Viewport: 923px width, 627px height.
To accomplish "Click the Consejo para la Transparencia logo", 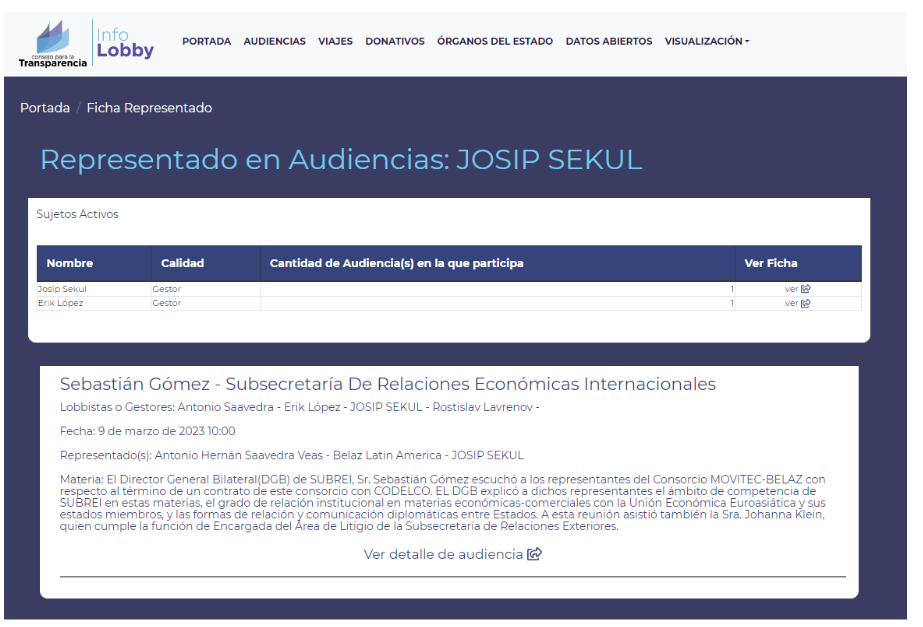I will coord(53,44).
